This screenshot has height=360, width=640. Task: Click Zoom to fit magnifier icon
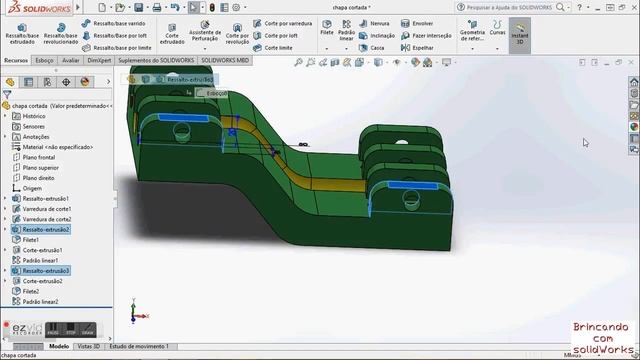click(299, 62)
